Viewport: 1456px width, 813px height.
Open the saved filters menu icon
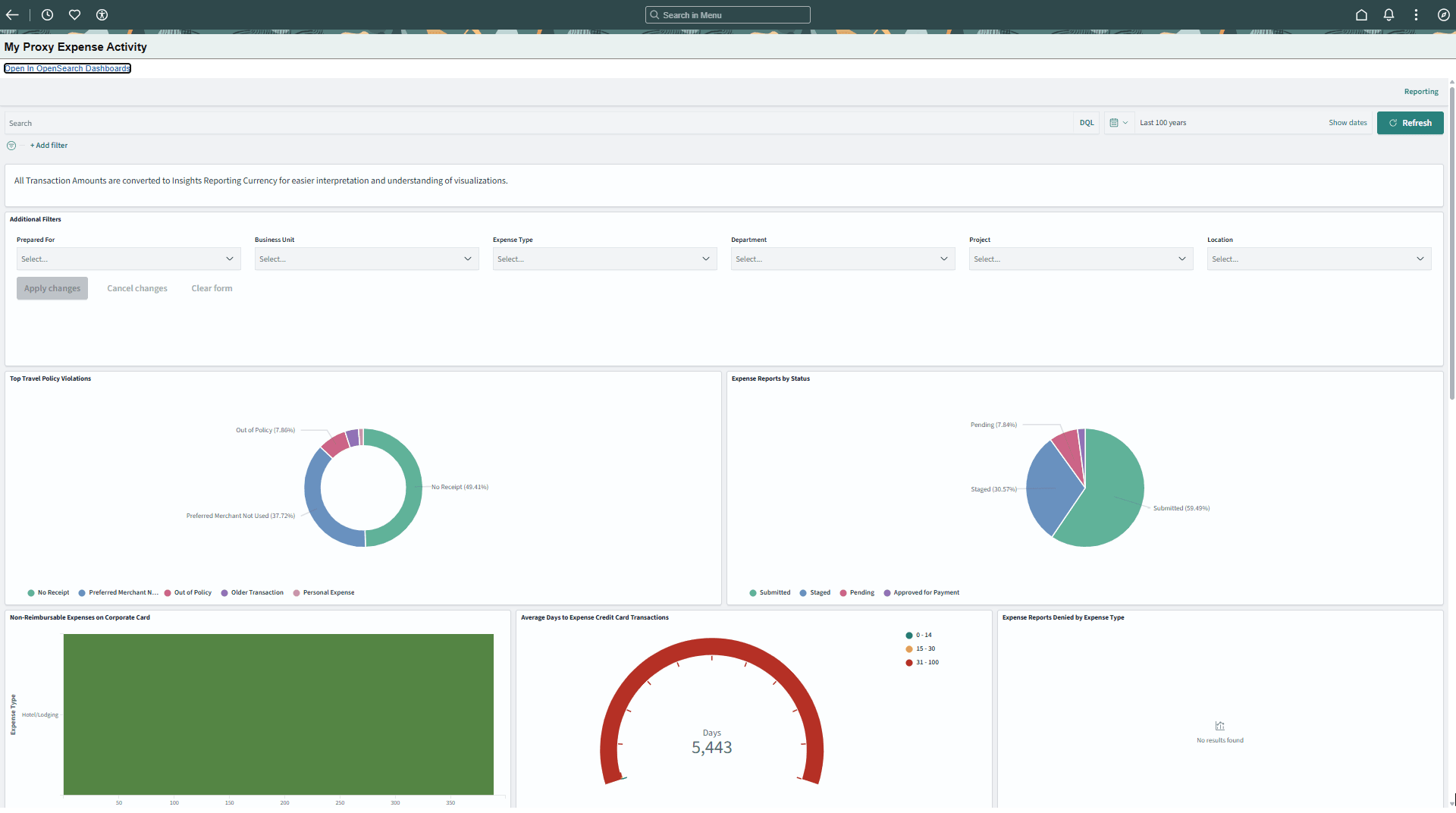(x=11, y=146)
